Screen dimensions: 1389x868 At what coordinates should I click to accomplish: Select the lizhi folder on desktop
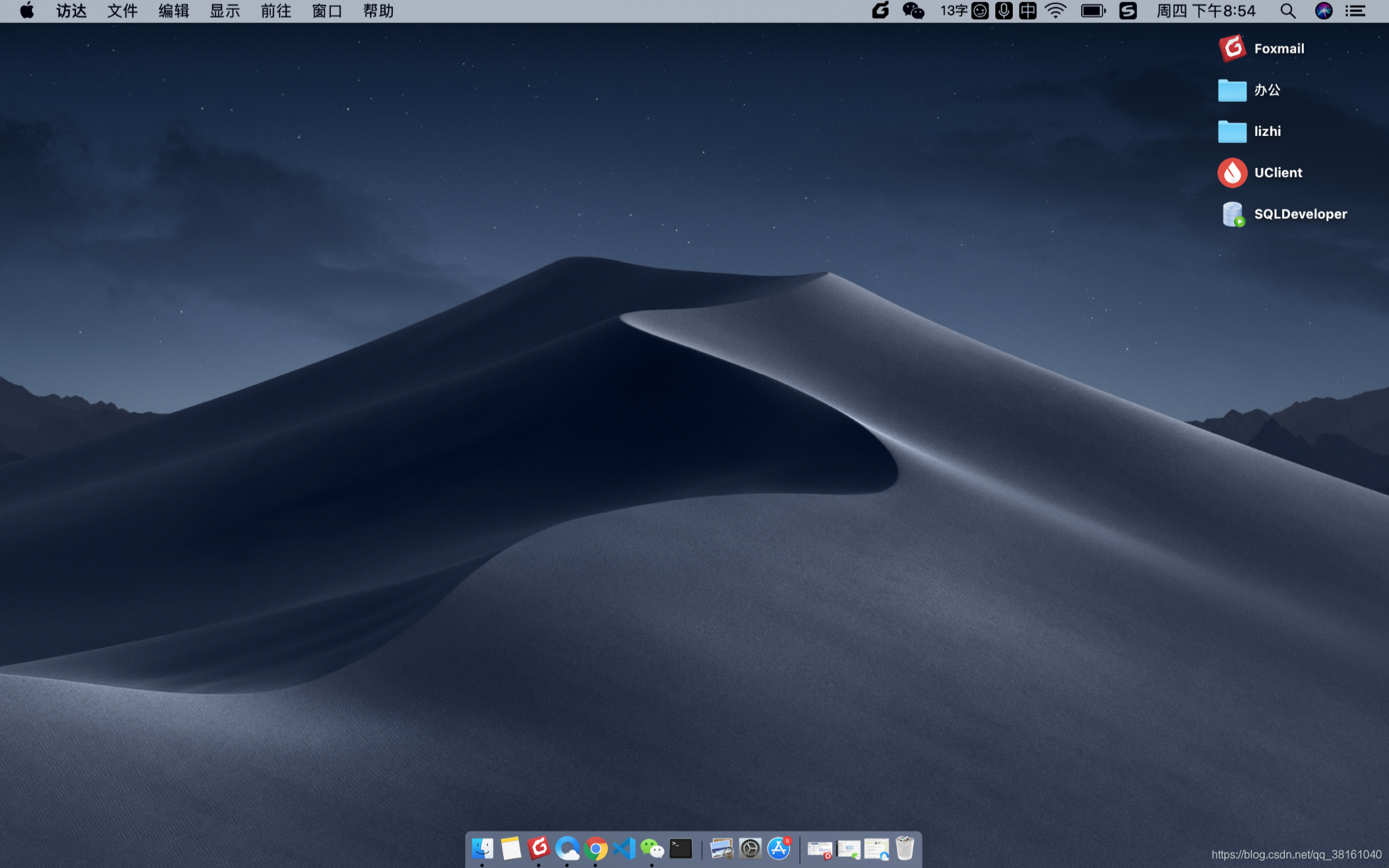[1233, 131]
